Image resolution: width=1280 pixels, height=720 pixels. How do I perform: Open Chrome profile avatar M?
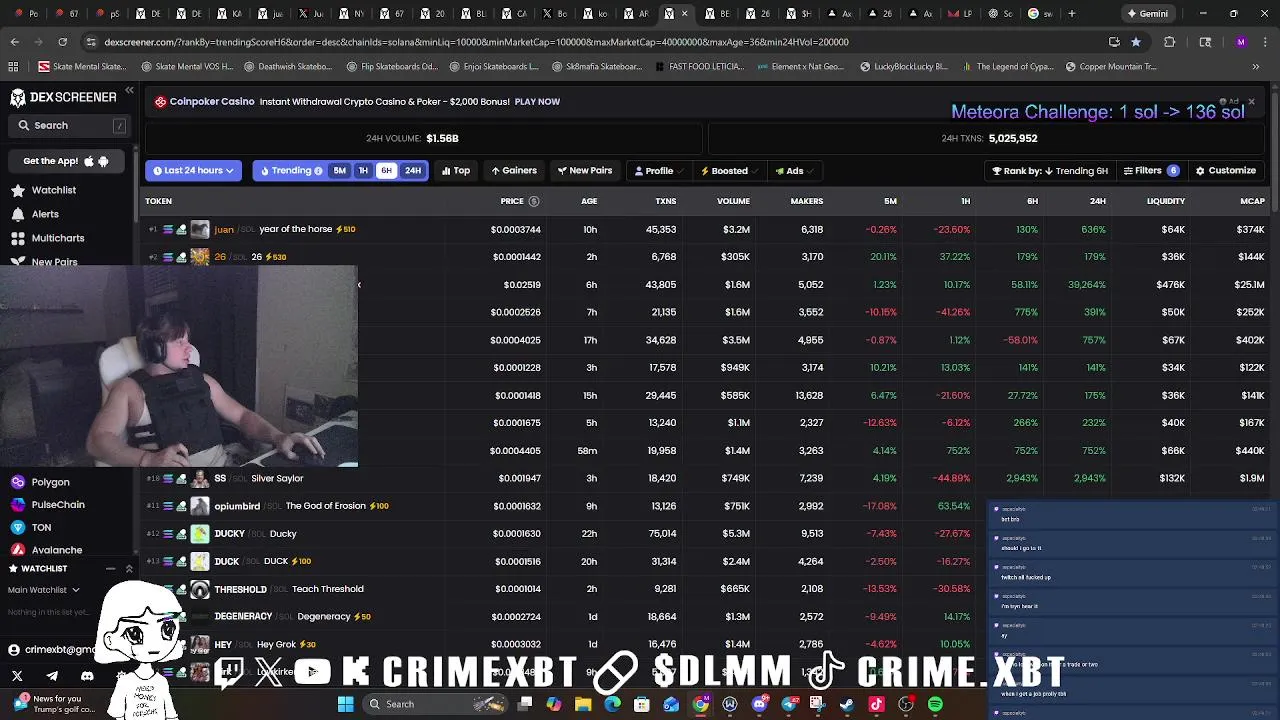1241,42
